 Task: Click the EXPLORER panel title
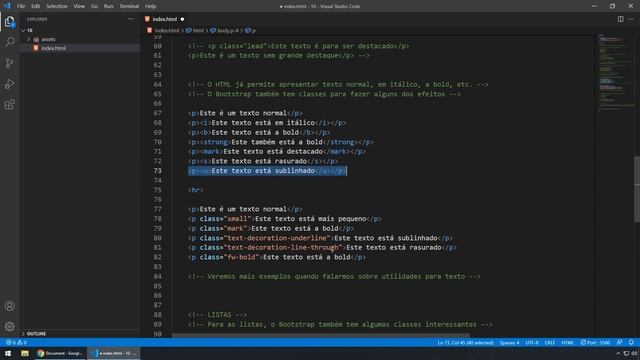[x=37, y=19]
